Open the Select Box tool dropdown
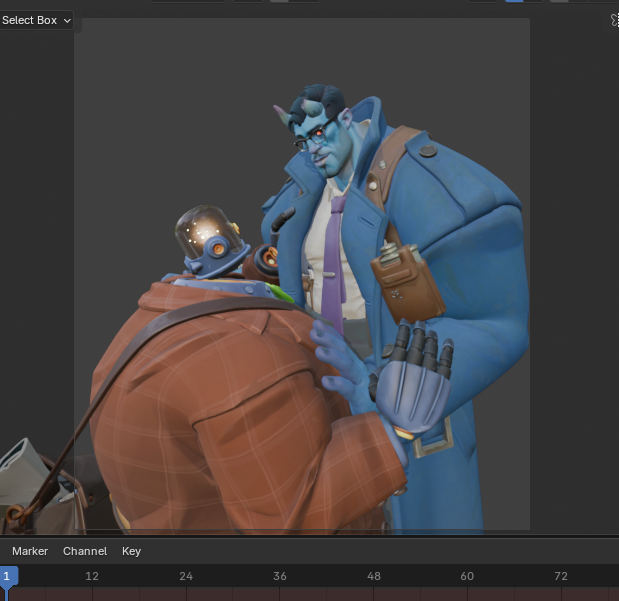Screen dimensions: 619x601 [36, 20]
